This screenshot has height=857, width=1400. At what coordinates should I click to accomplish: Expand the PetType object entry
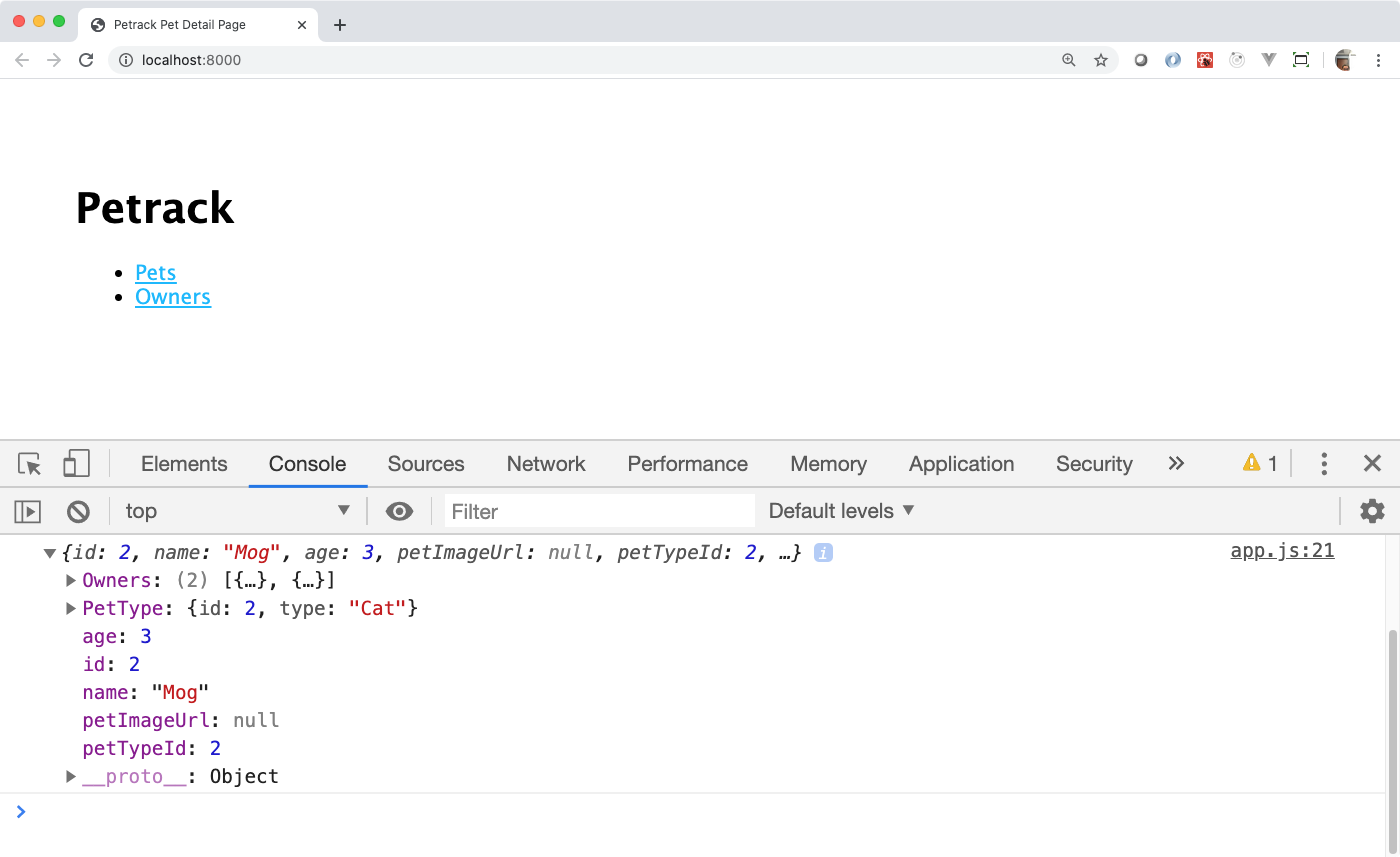71,608
